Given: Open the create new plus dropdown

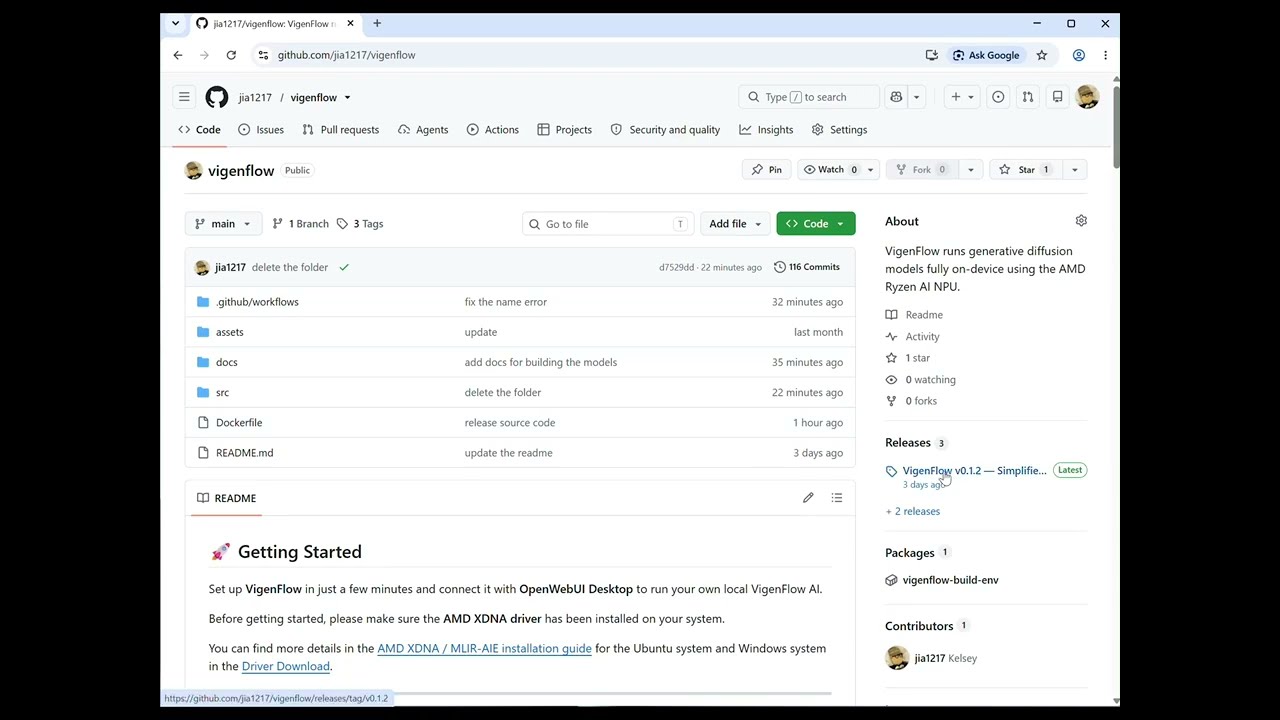Looking at the screenshot, I should [x=962, y=97].
